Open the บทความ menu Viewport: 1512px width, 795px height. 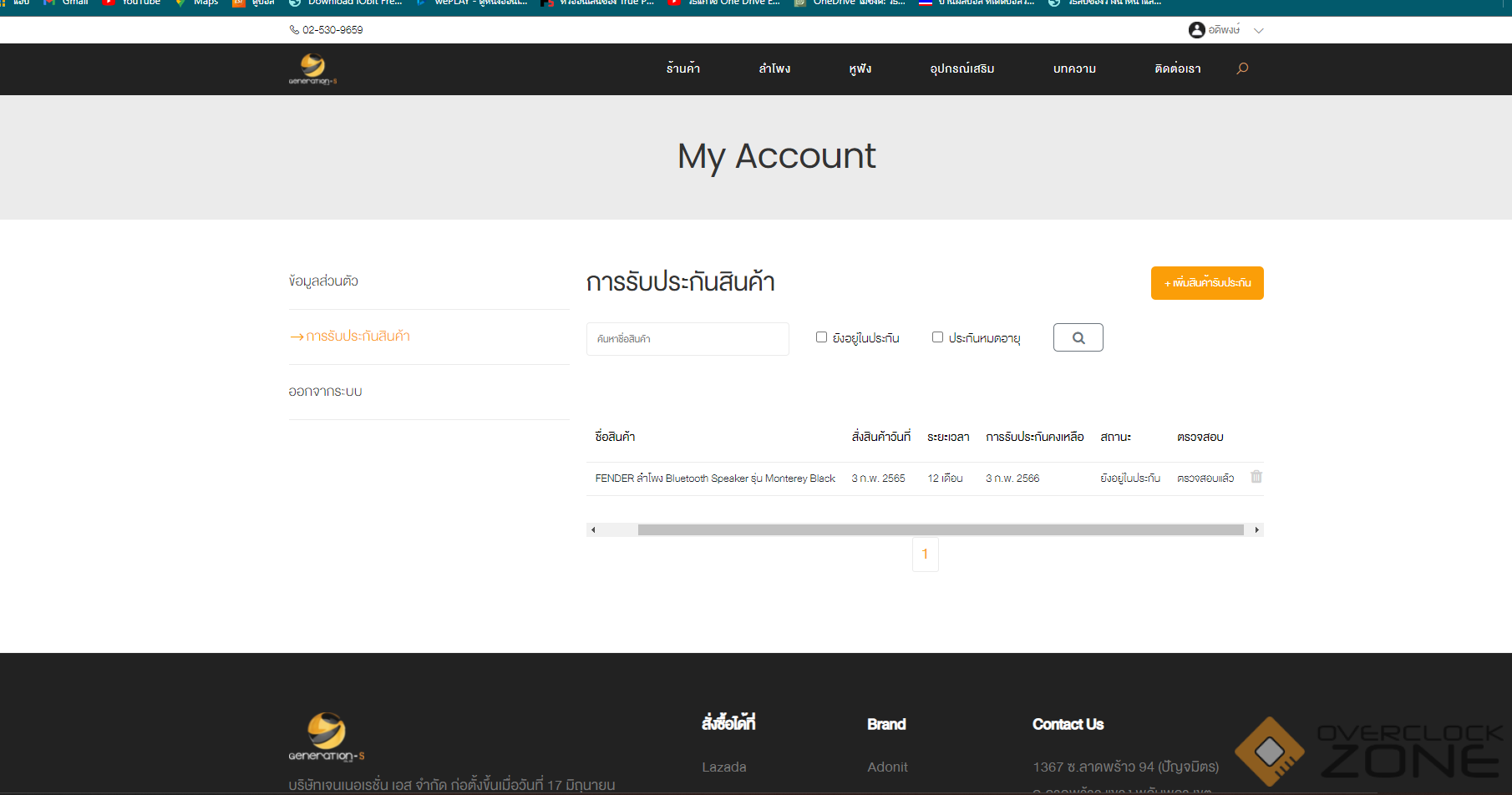tap(1074, 68)
